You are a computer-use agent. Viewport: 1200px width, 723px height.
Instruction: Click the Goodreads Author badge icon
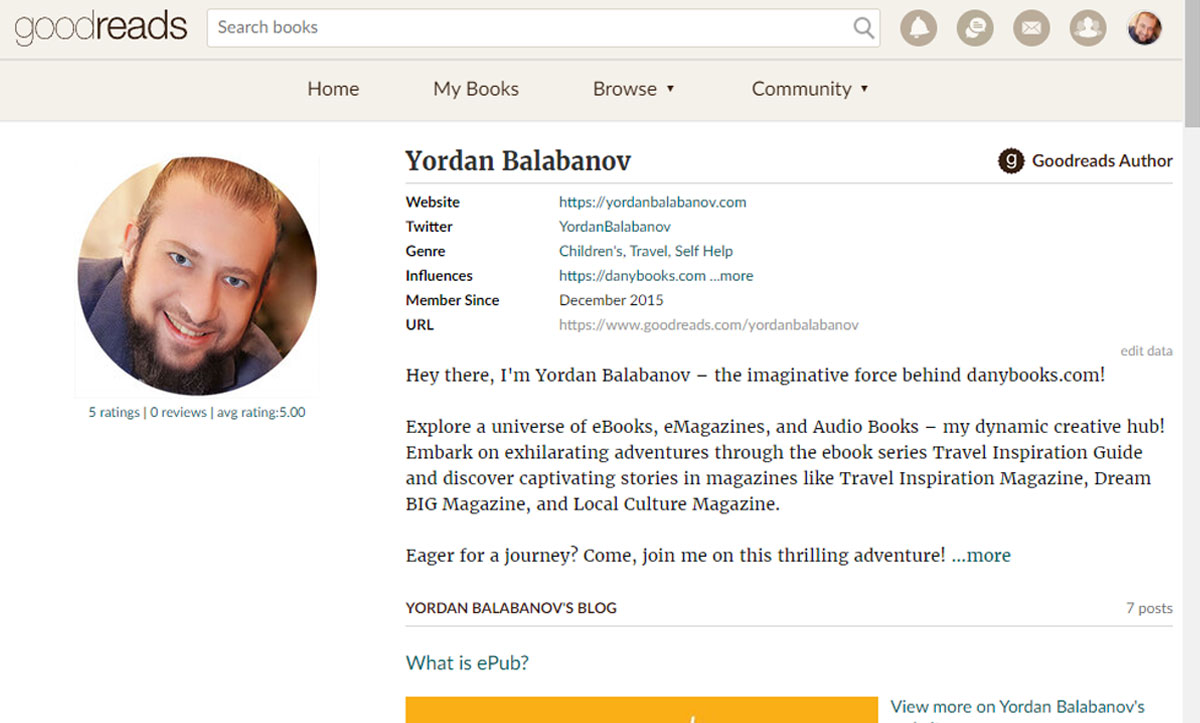click(x=1010, y=160)
